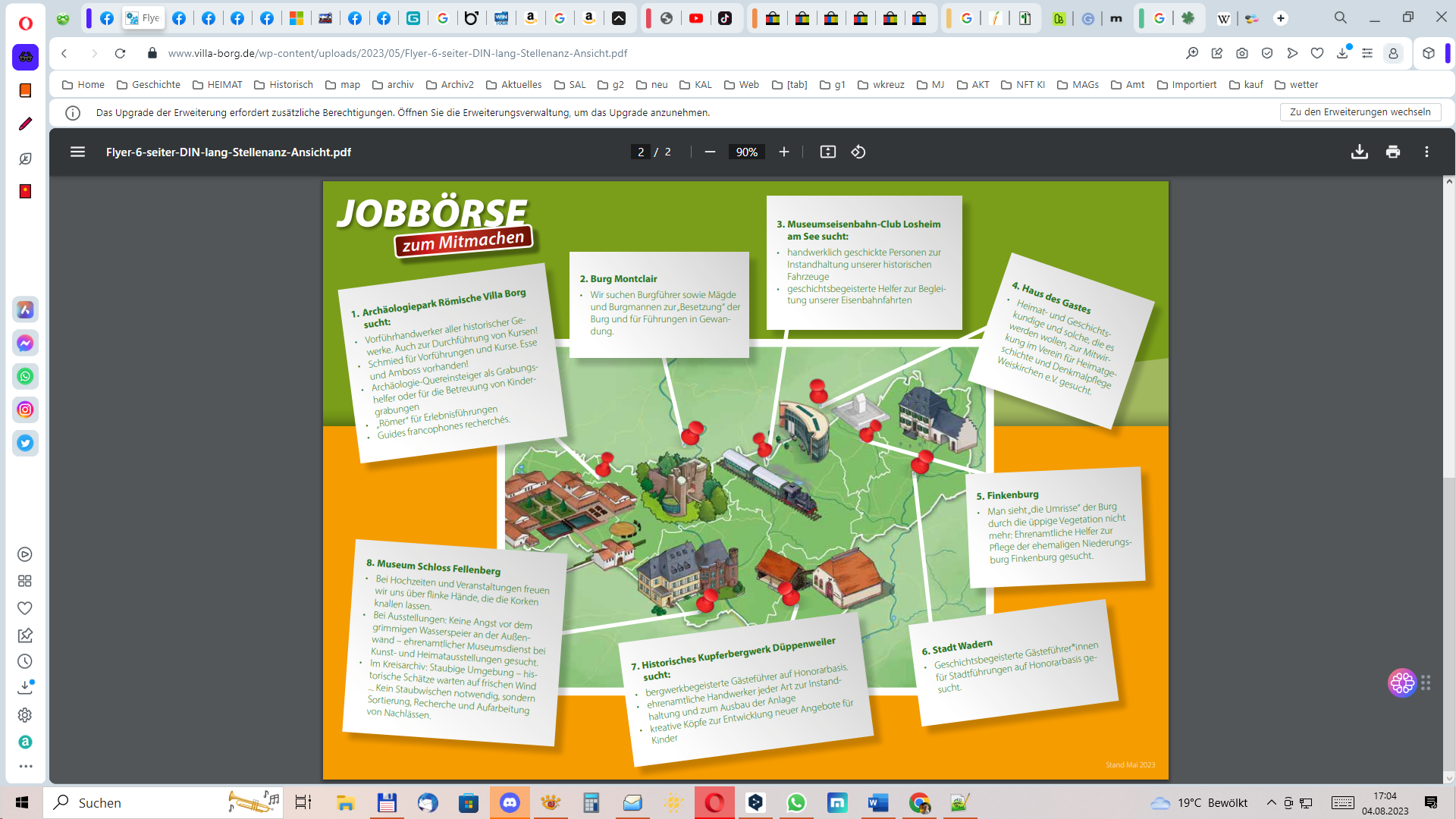The height and width of the screenshot is (819, 1456).
Task: Go forward to next page
Action: [x=94, y=53]
